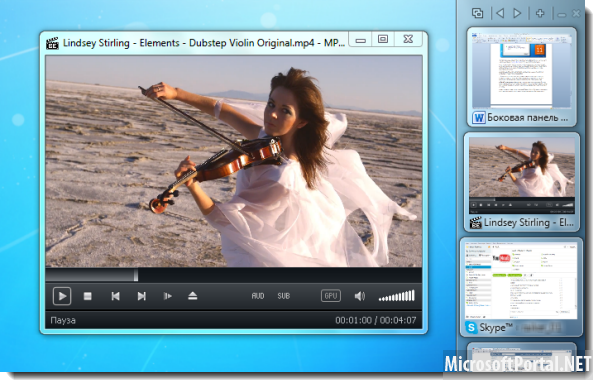
Task: Click the plus icon in side panel toolbar
Action: [x=540, y=13]
